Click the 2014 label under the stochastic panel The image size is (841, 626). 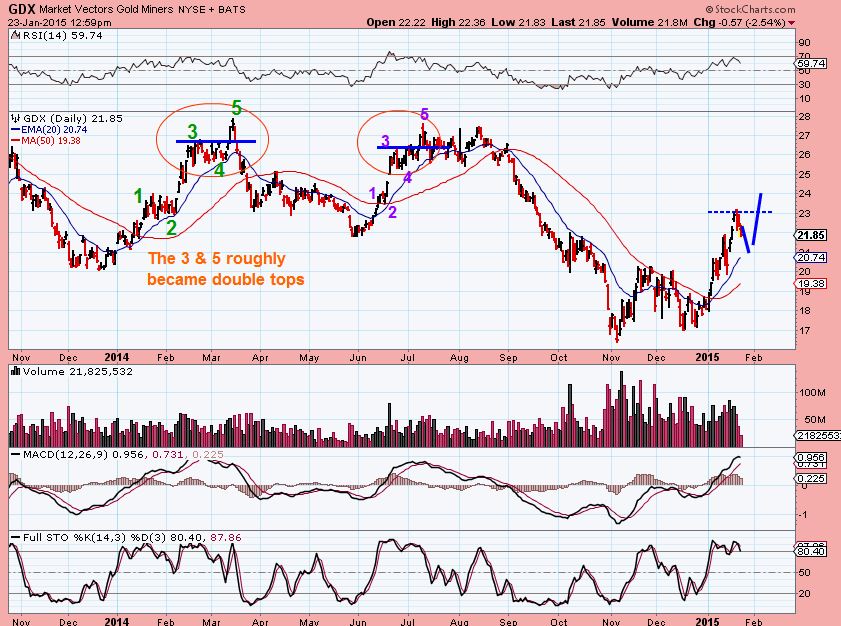117,622
